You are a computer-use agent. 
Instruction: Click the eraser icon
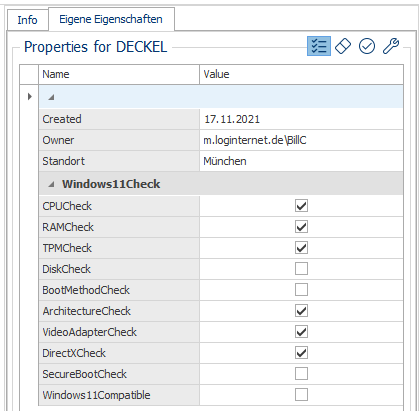[x=343, y=46]
